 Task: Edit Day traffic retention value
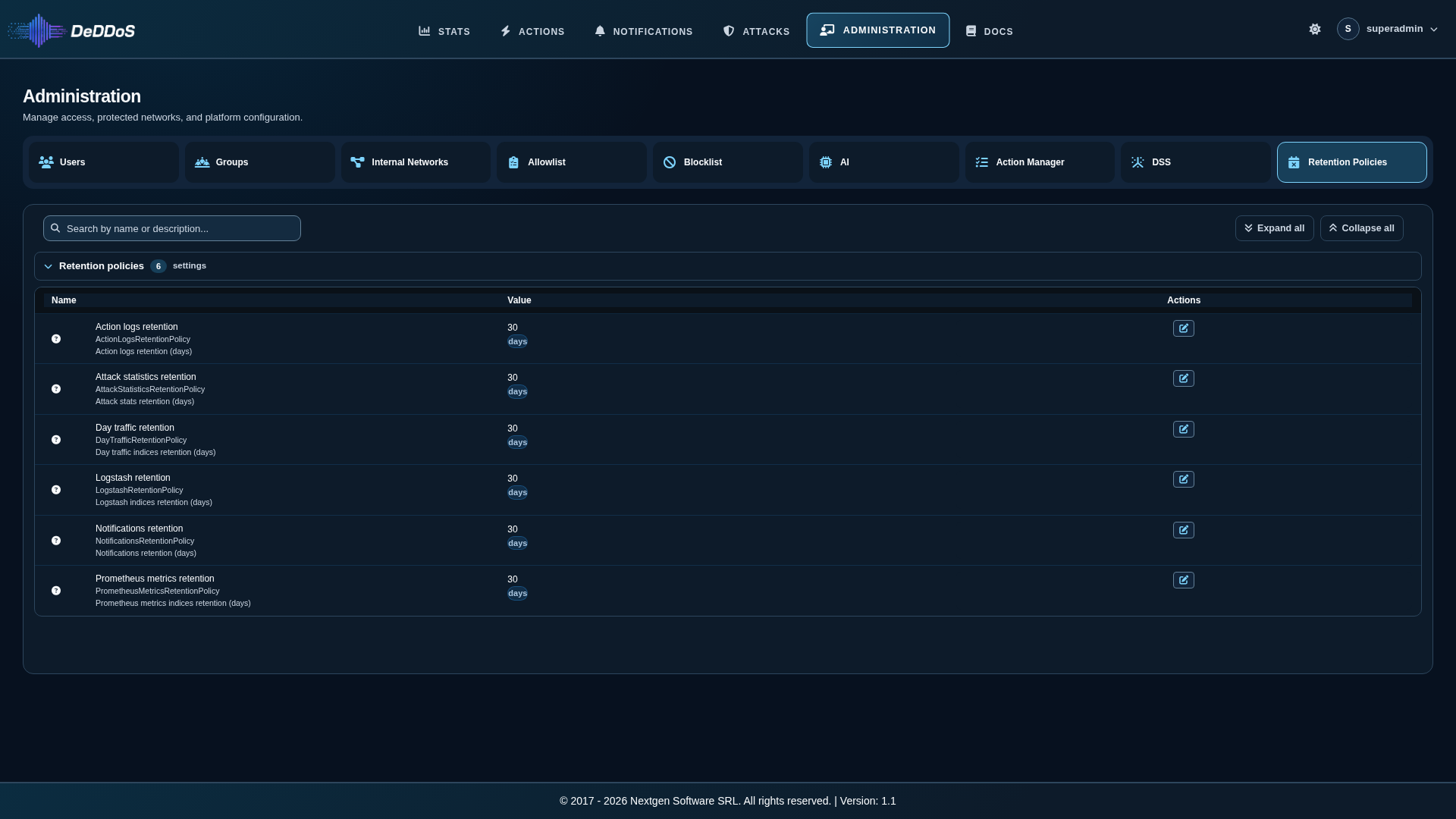(x=1183, y=429)
